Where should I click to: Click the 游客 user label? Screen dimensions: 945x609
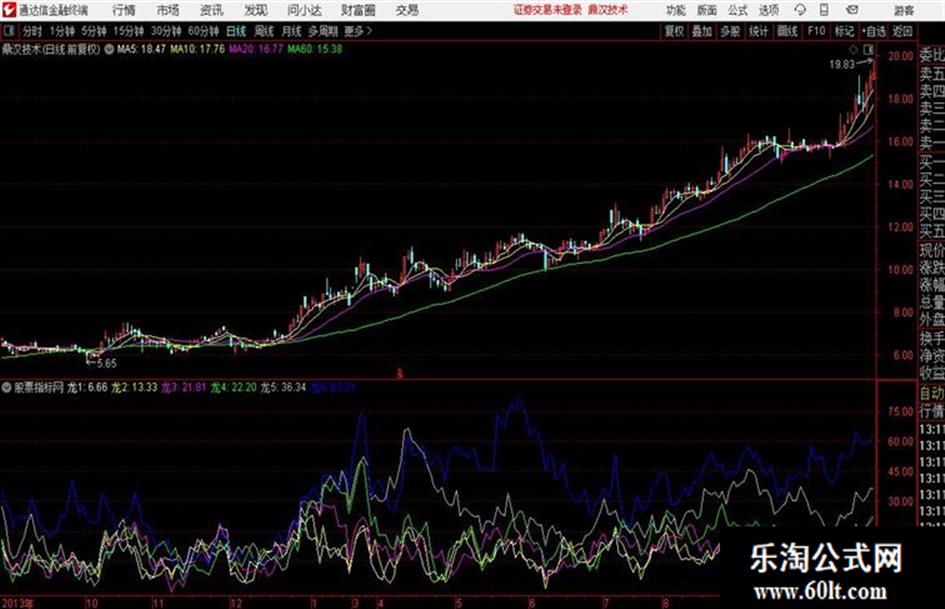(x=903, y=10)
